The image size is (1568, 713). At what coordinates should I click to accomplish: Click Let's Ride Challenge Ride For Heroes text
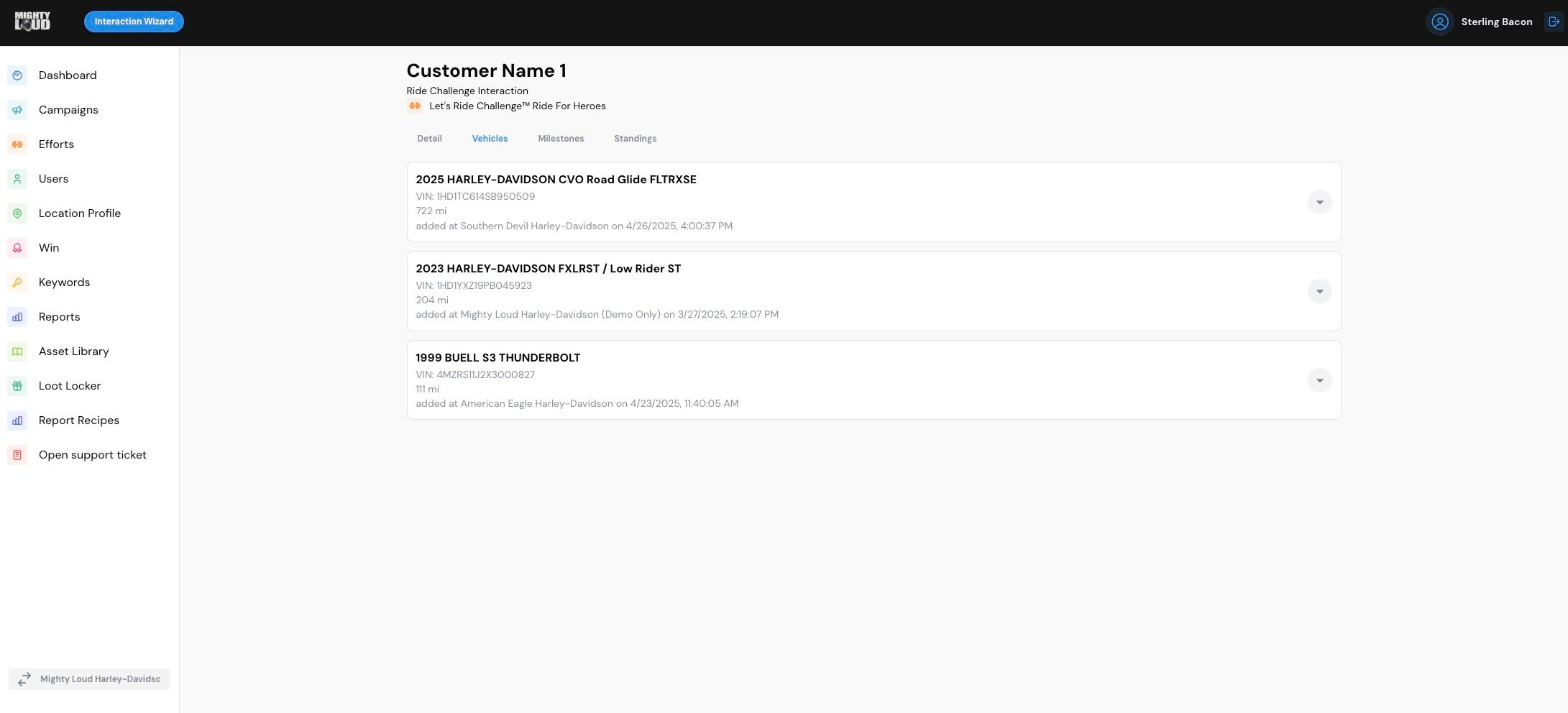[x=517, y=106]
